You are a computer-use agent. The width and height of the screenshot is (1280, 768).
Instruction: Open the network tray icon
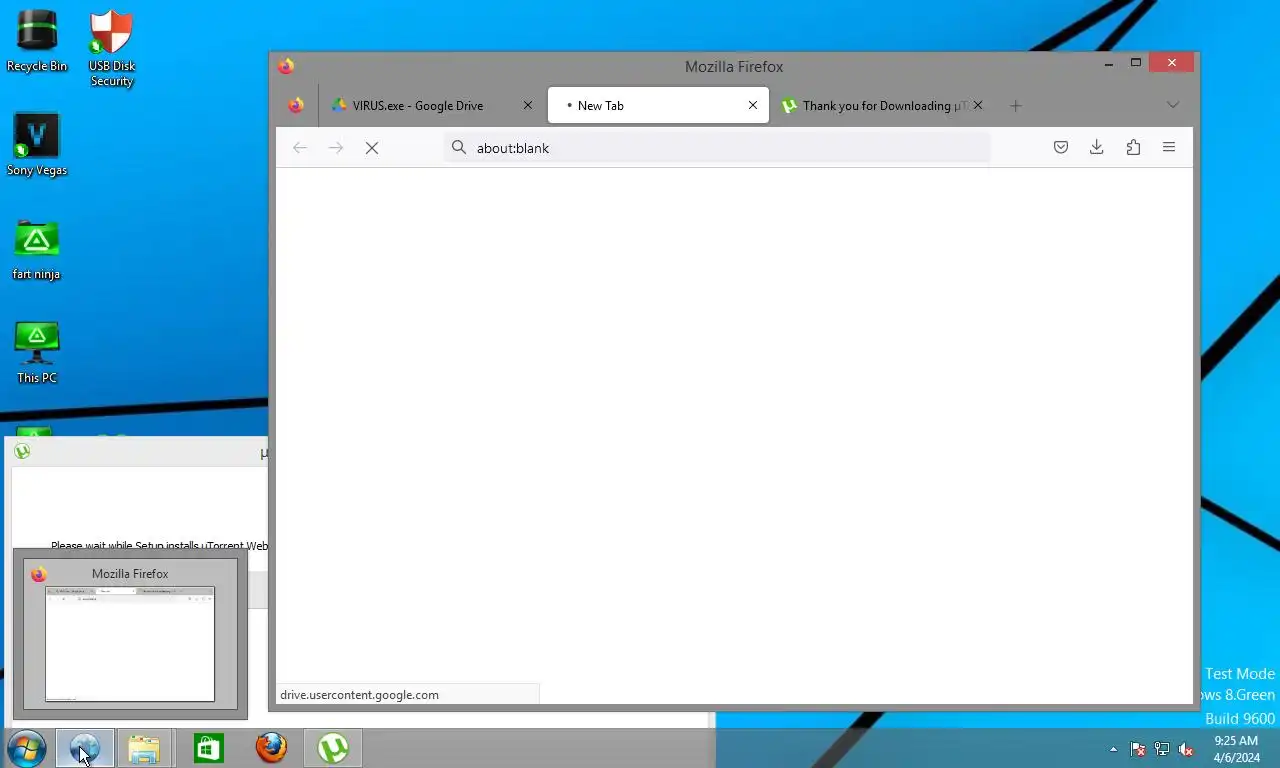click(x=1162, y=749)
